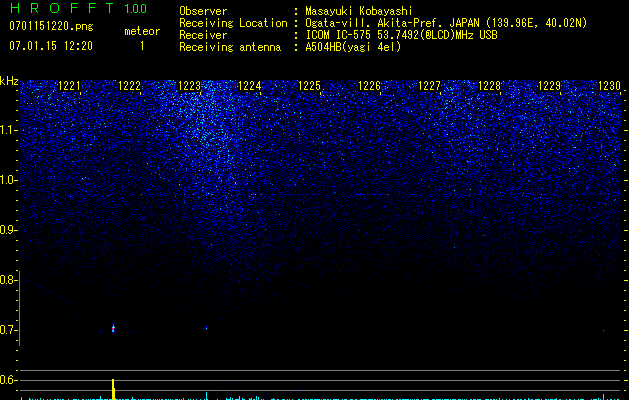Click the 1225 time marker

[x=309, y=86]
